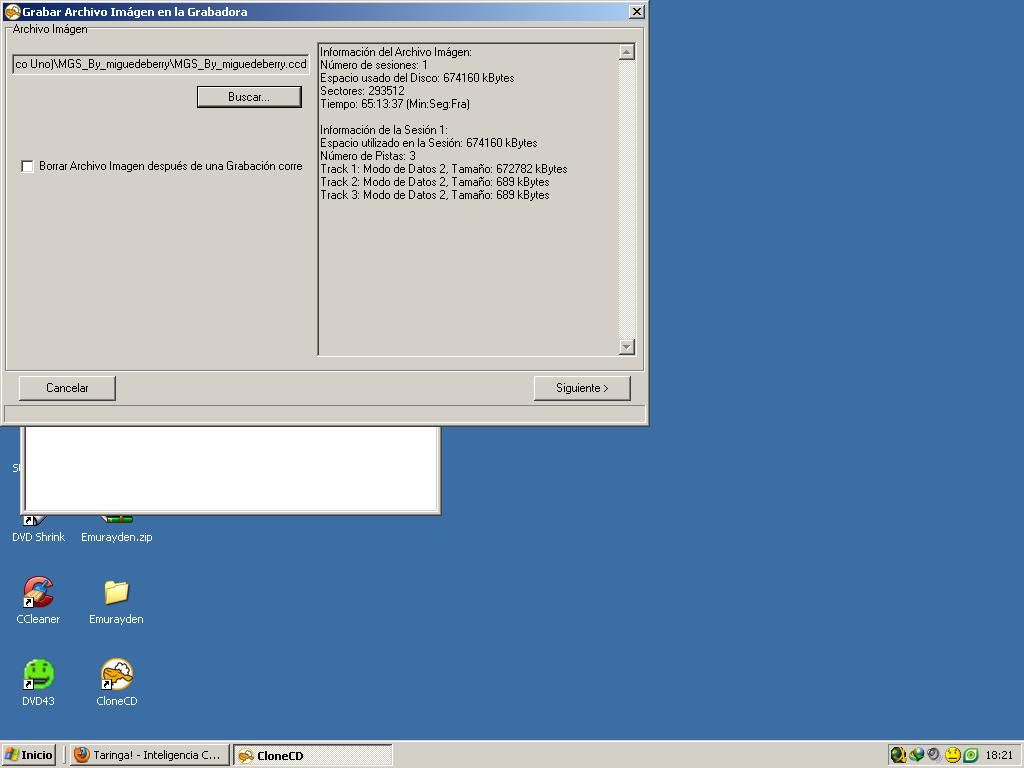
Task: Close the Grabar Archivo Imágen dialog
Action: (637, 12)
